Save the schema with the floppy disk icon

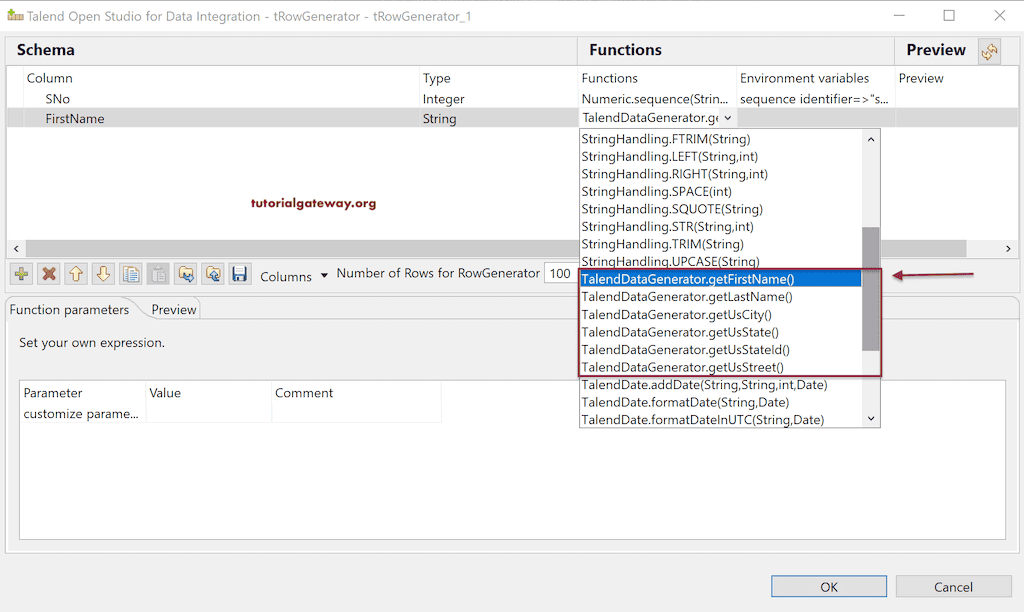[x=240, y=274]
